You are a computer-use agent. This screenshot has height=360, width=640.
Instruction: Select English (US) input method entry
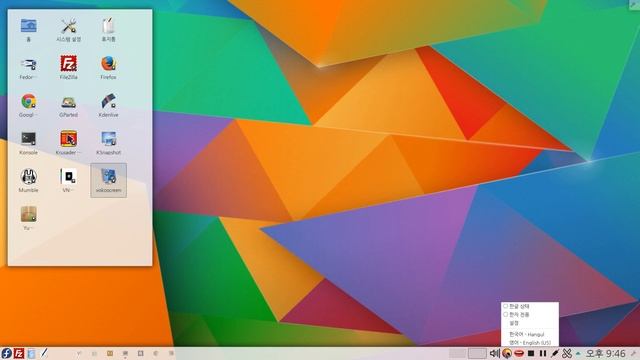coord(529,342)
